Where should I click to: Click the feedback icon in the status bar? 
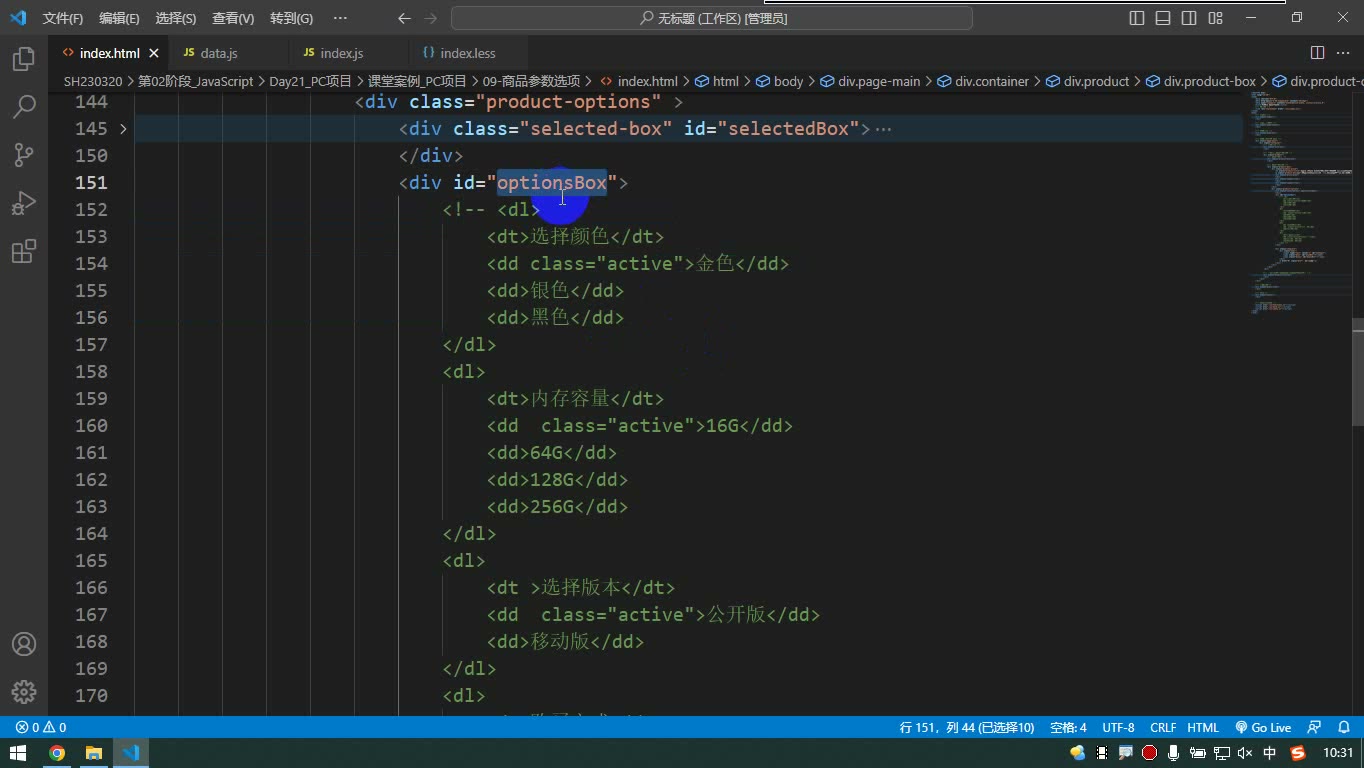[x=1315, y=727]
